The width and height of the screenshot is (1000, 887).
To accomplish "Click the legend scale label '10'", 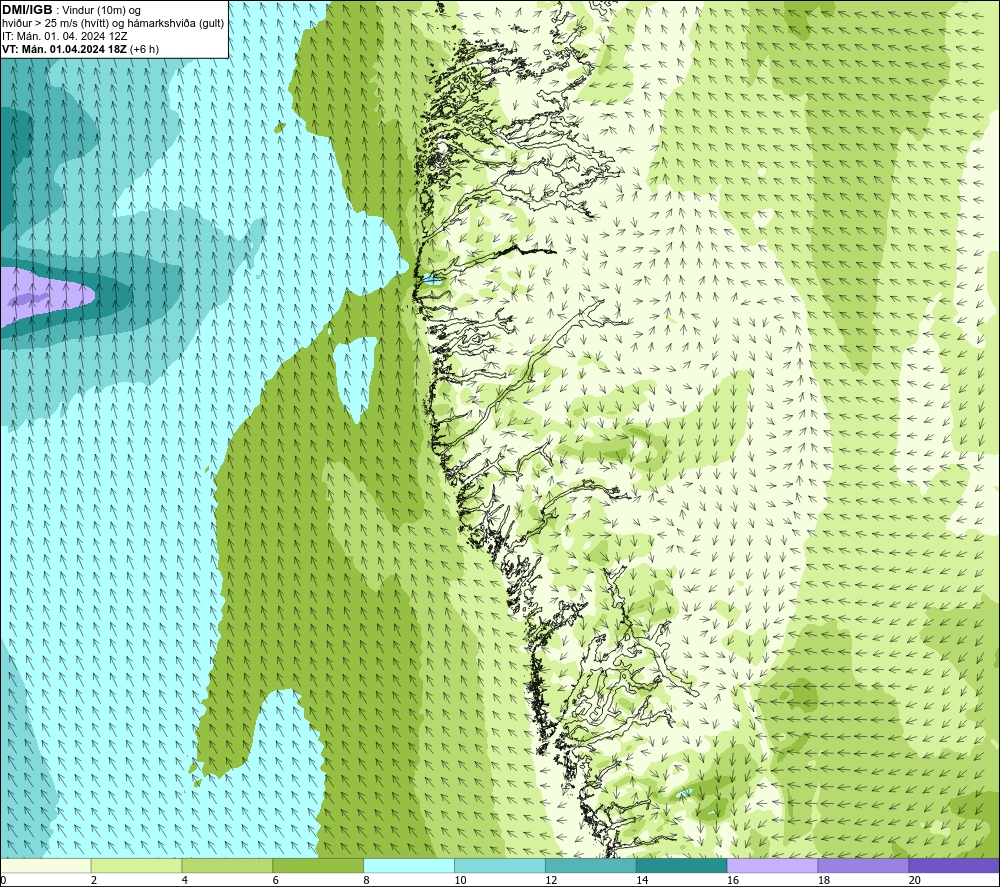I will pos(460,880).
